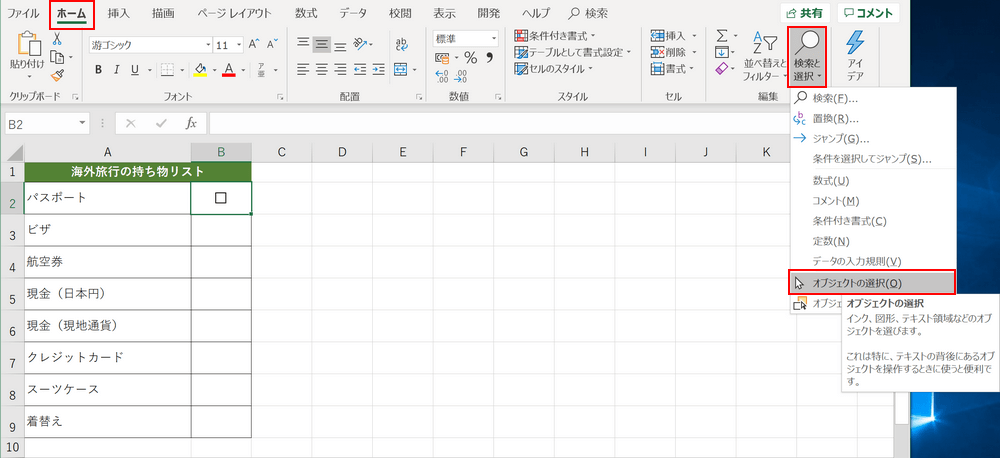Click the AutoSum sigma icon
The width and height of the screenshot is (1000, 458).
(x=722, y=36)
